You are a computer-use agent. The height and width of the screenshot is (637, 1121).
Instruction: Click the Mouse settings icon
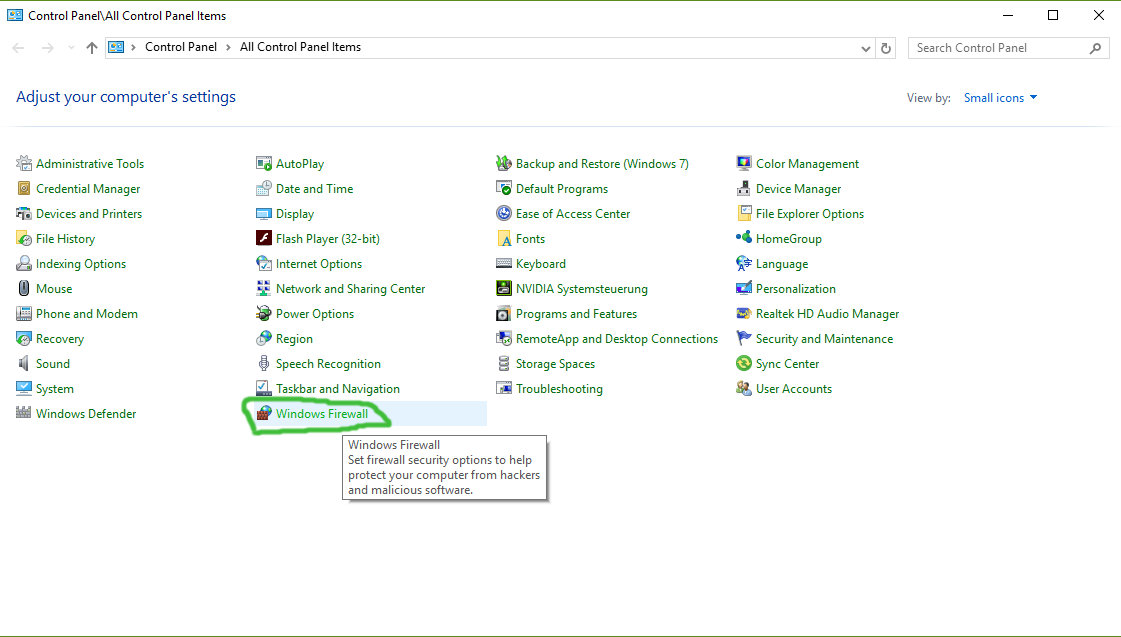(x=24, y=289)
